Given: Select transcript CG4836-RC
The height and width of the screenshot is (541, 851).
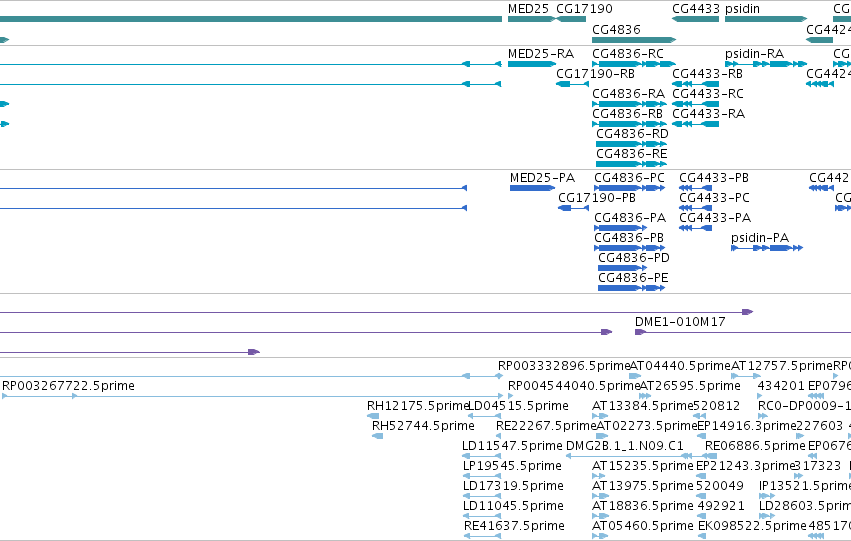Looking at the screenshot, I should click(x=627, y=54).
